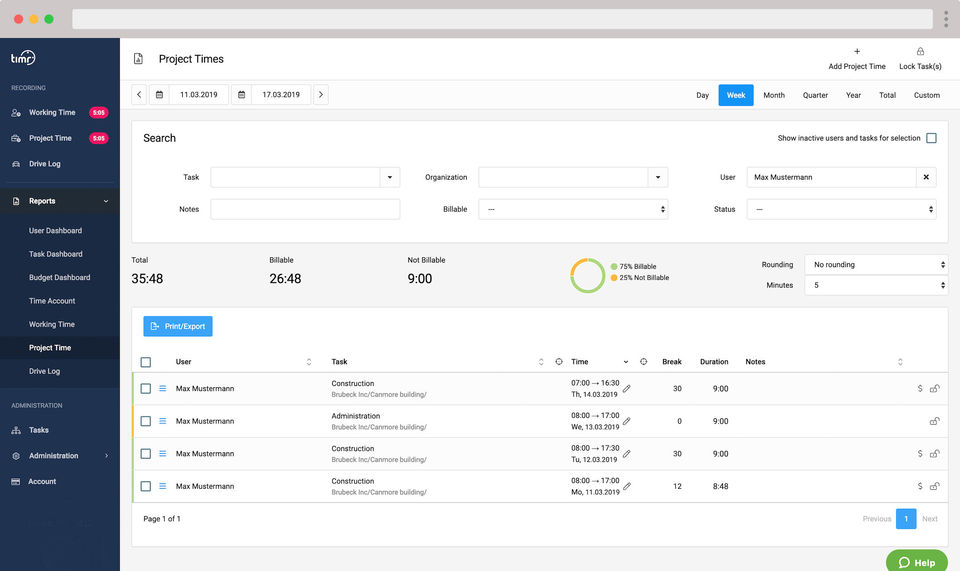Open the Rounding dropdown
Viewport: 960px width, 571px height.
point(875,265)
